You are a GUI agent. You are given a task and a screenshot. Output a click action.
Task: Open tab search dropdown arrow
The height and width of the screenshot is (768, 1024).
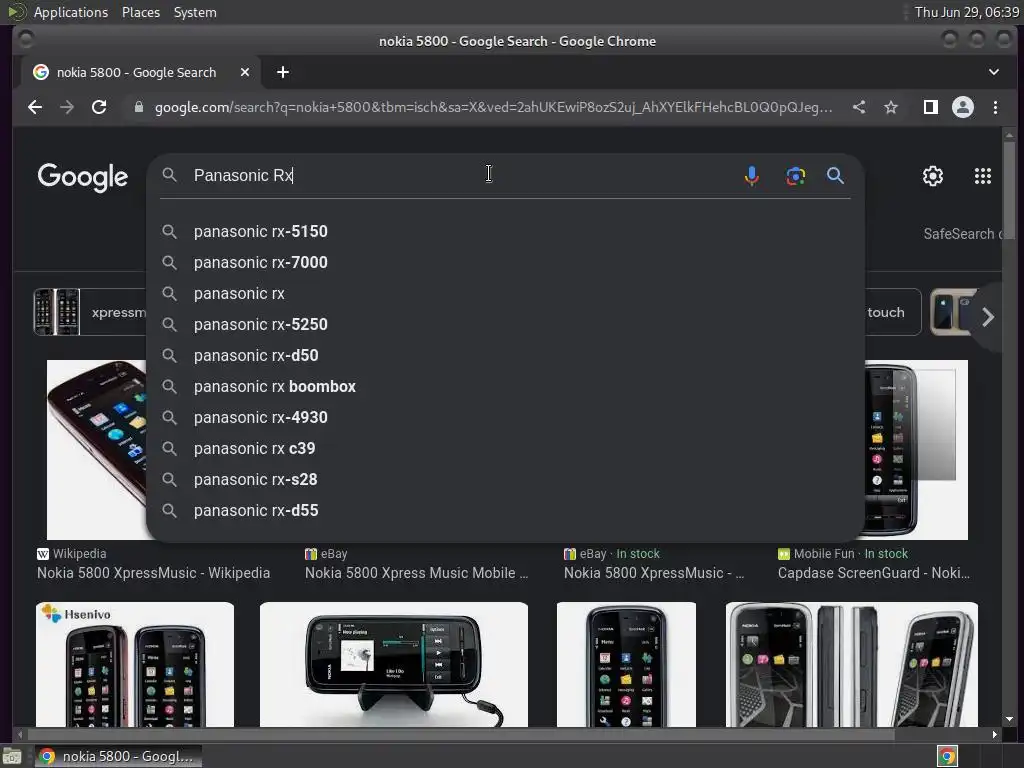click(x=993, y=72)
